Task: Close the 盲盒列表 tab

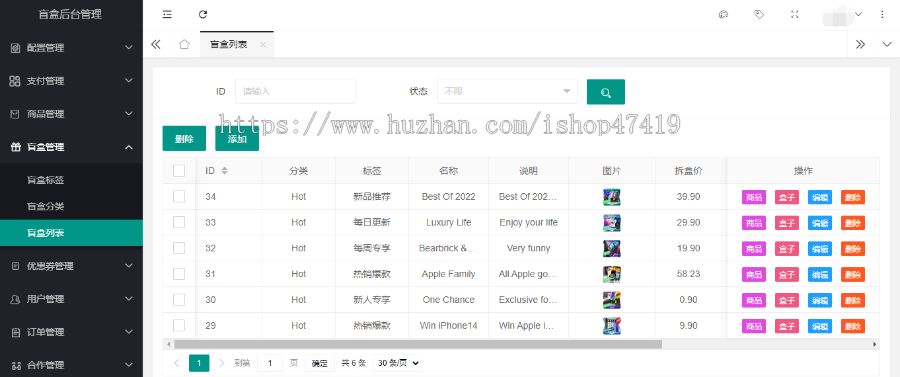Action: 262,44
